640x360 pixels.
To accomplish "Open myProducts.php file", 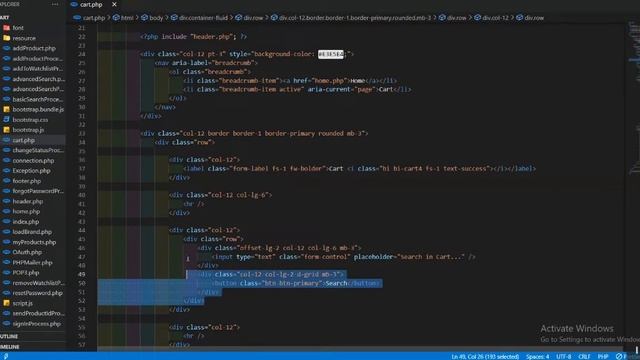I will click(33, 242).
